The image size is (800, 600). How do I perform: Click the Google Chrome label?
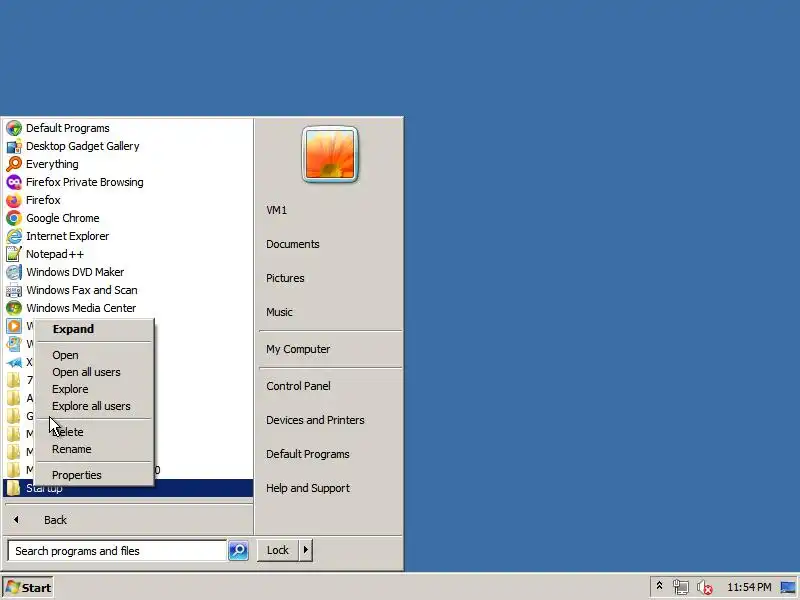63,218
